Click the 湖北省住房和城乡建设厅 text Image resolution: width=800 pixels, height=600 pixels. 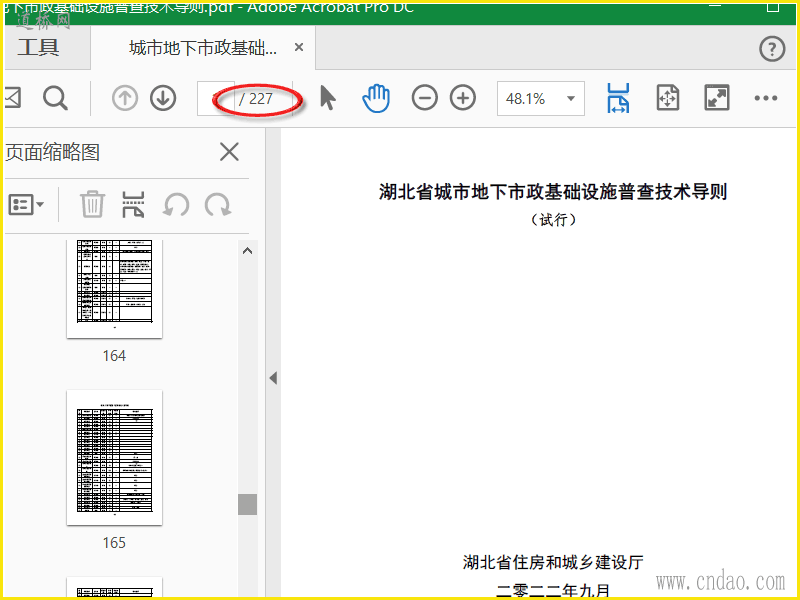(553, 562)
